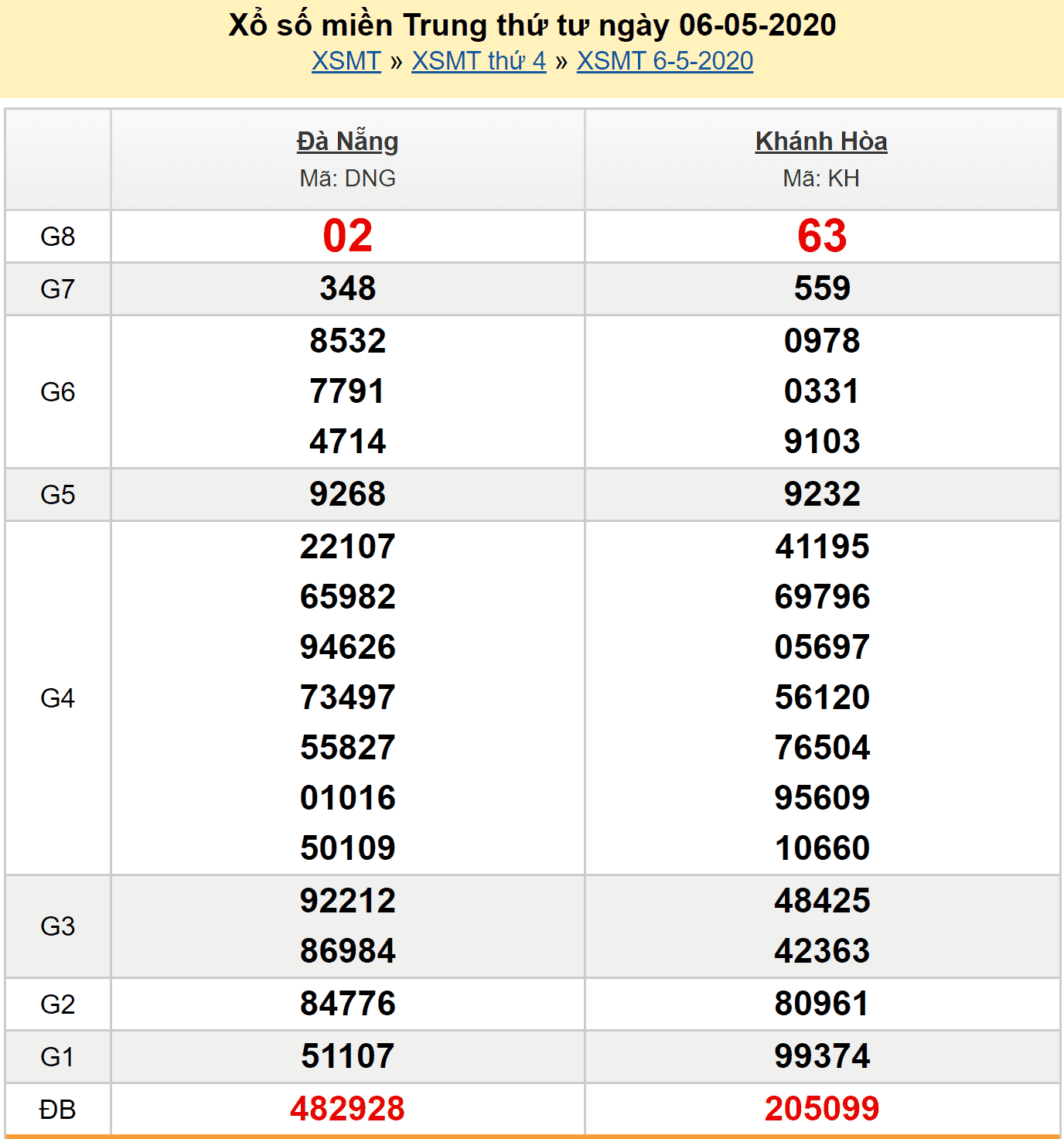Viewport: 1064px width, 1139px height.
Task: Select the ĐB special prize 482928
Action: pos(348,1109)
